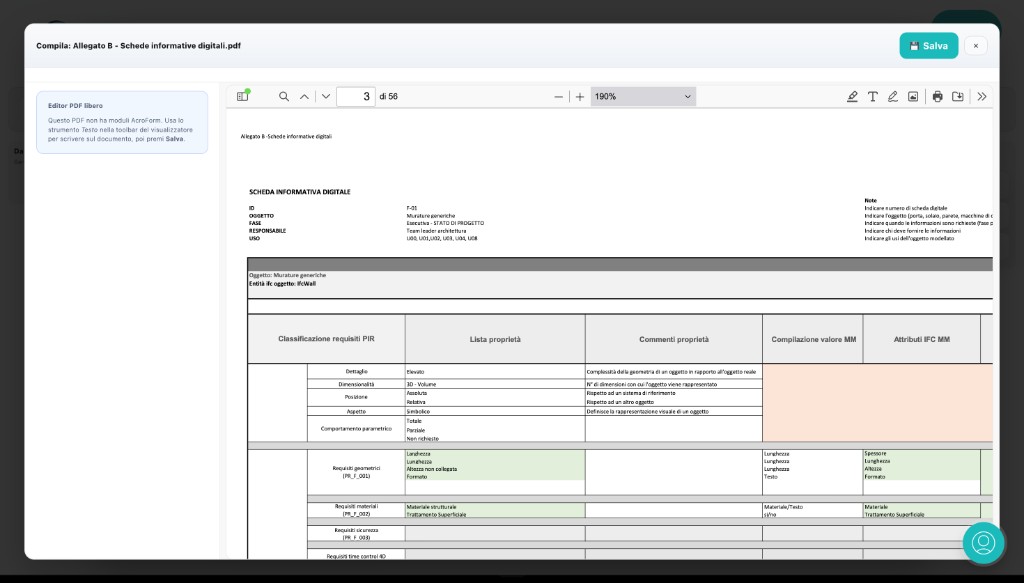Go to previous PDF page
Viewport: 1024px width, 583px height.
tap(304, 96)
